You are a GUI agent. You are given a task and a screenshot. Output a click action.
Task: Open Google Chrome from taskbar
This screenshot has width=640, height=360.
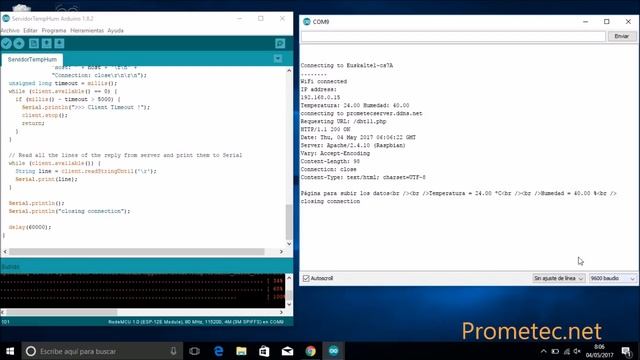(311, 351)
